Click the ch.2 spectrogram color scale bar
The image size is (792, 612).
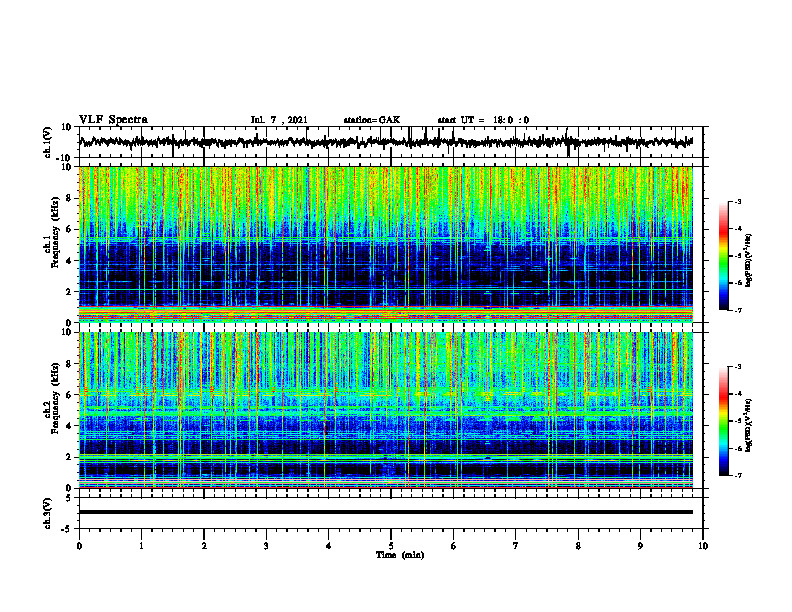point(723,421)
